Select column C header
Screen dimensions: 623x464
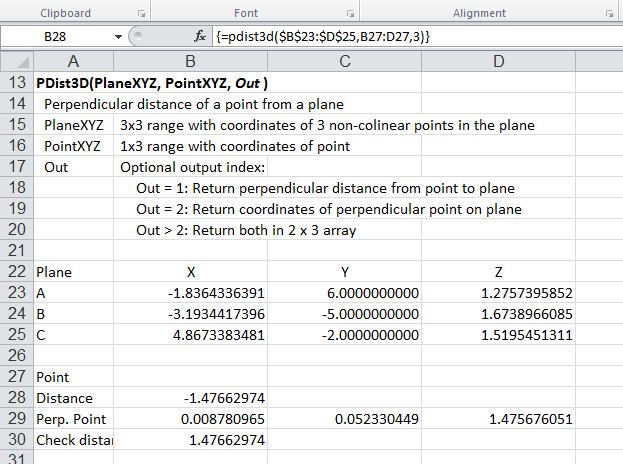(346, 60)
